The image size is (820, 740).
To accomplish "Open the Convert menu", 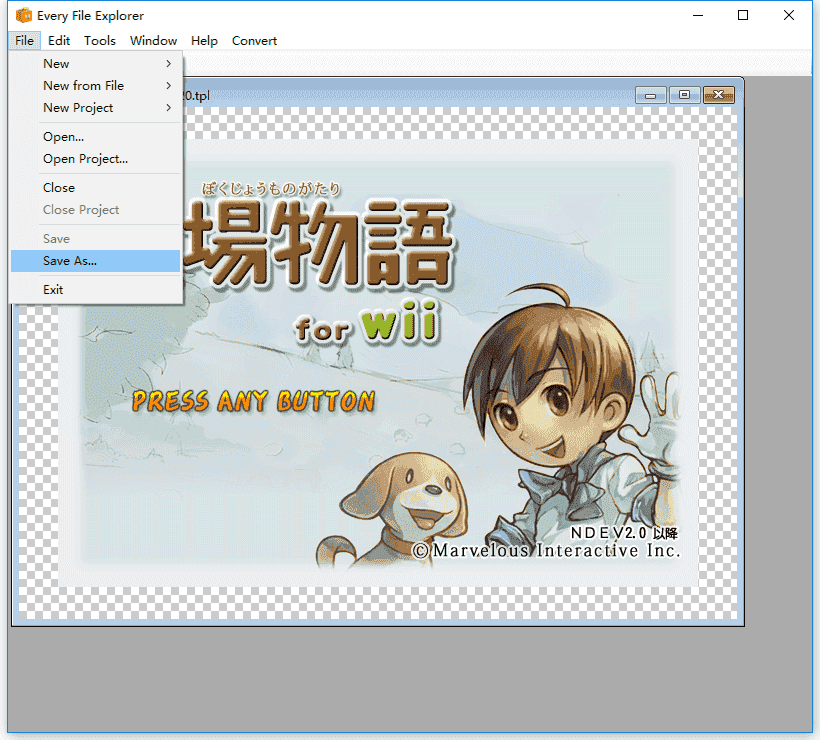I will pos(254,41).
